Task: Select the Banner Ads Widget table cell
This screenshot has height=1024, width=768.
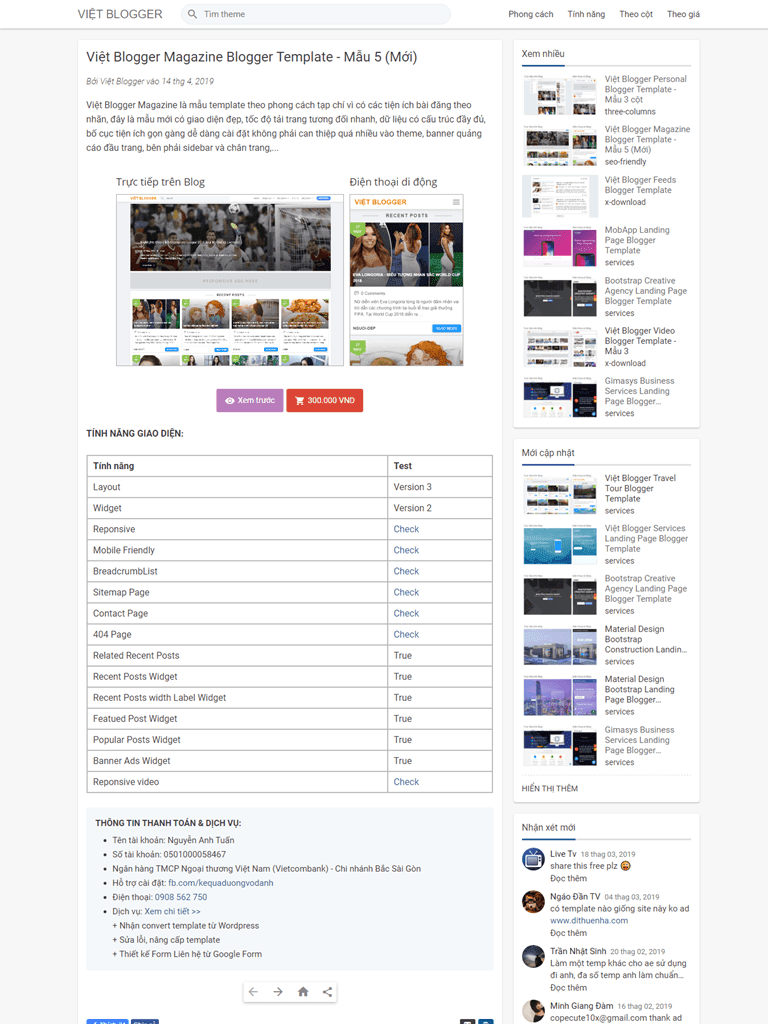Action: click(x=237, y=761)
